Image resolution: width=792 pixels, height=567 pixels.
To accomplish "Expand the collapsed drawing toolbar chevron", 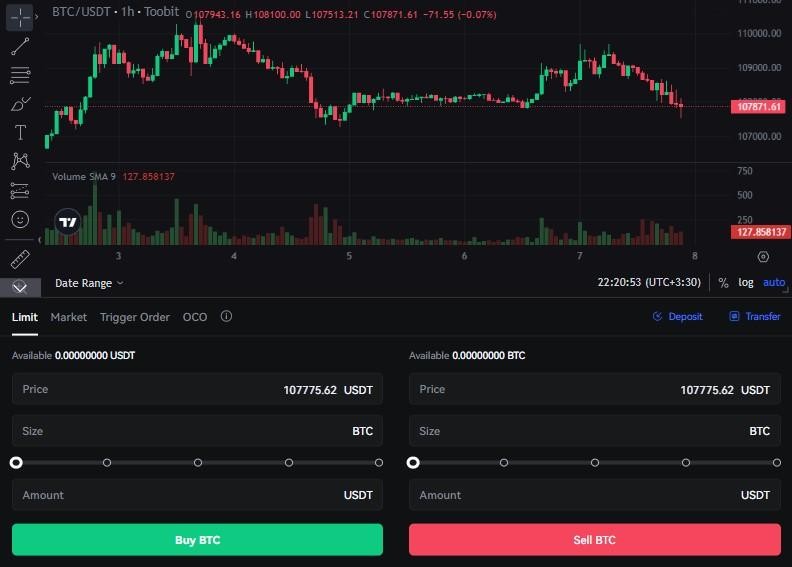I will pyautogui.click(x=20, y=287).
